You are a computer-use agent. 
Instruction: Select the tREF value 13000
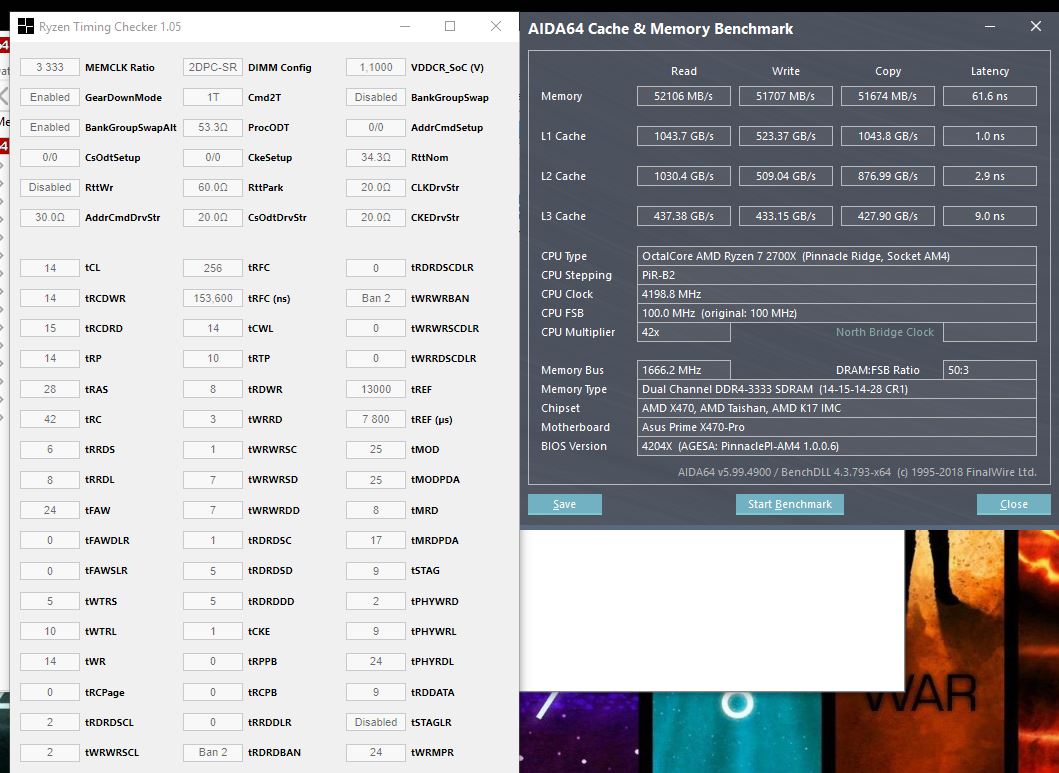[x=376, y=390]
